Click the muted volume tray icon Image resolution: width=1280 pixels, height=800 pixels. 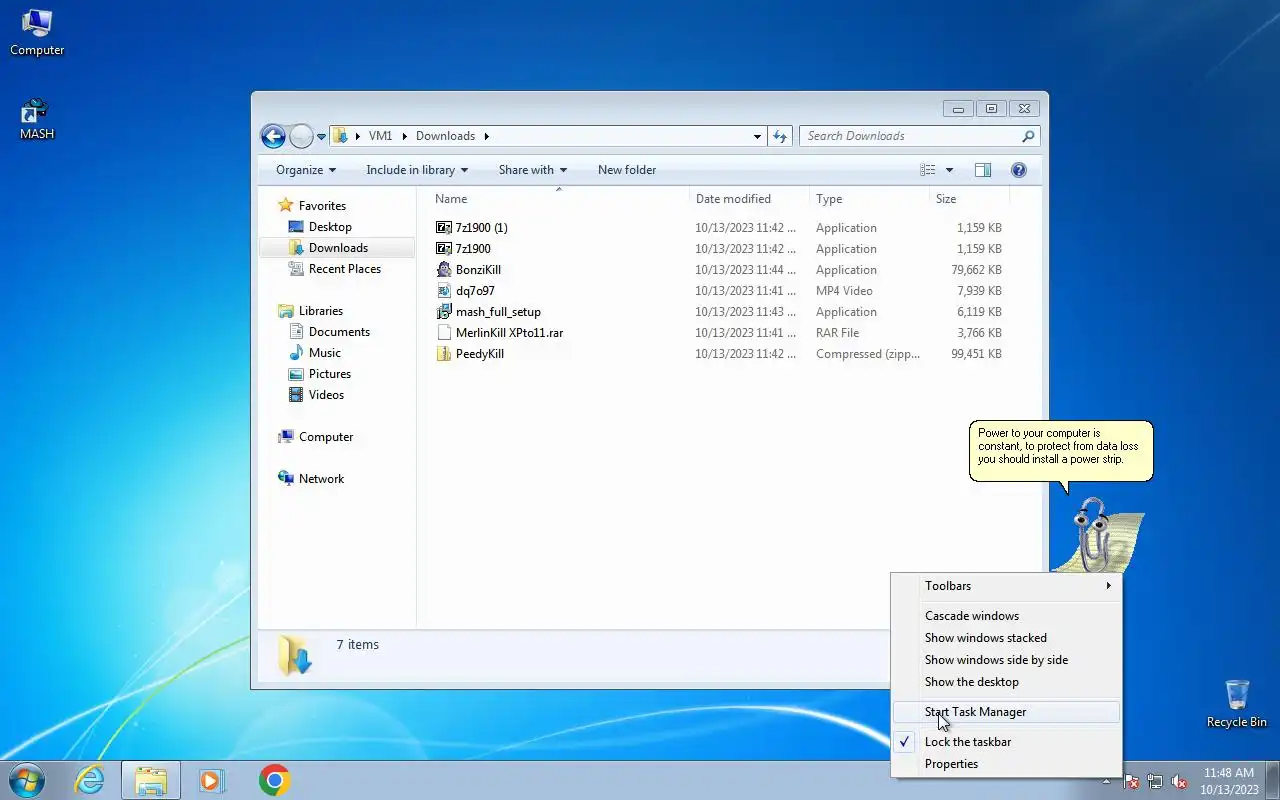[1179, 782]
